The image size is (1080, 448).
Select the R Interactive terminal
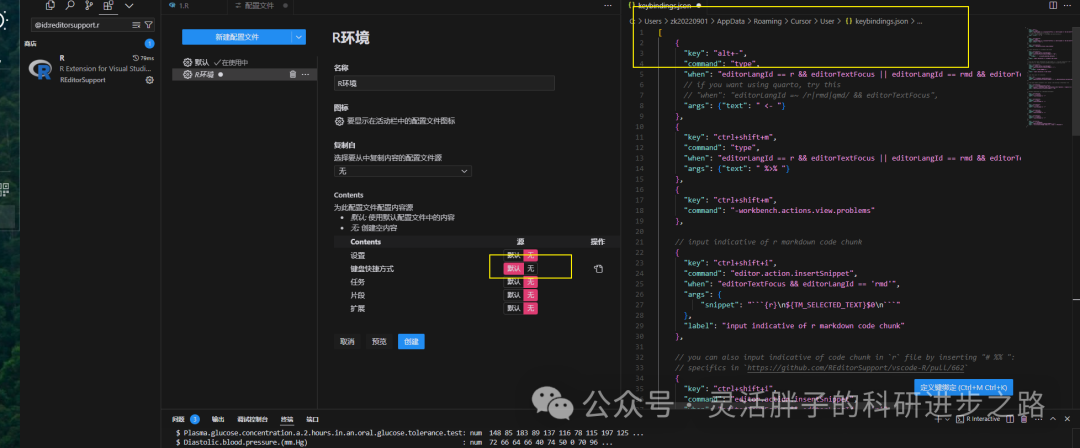coord(978,419)
